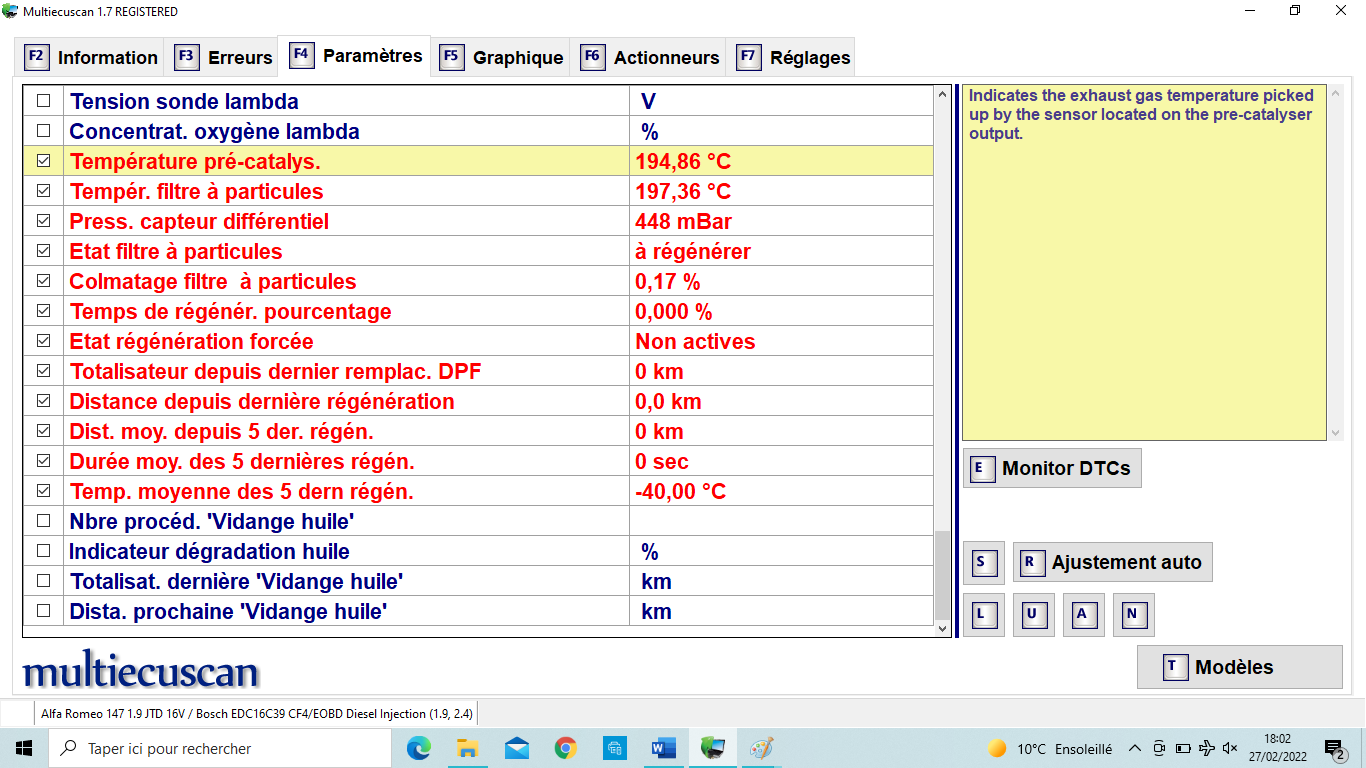Open Microsoft Edge from the taskbar
Image resolution: width=1366 pixels, height=768 pixels.
coord(418,748)
